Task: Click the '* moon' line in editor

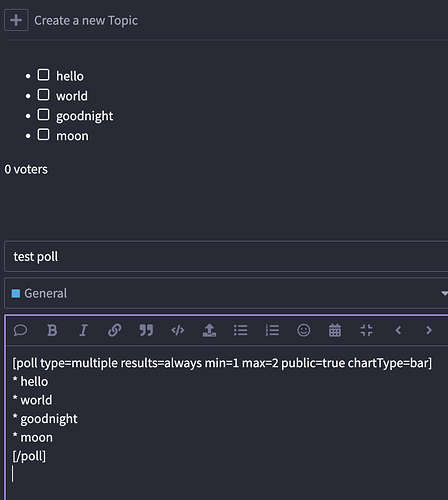Action: click(x=33, y=438)
